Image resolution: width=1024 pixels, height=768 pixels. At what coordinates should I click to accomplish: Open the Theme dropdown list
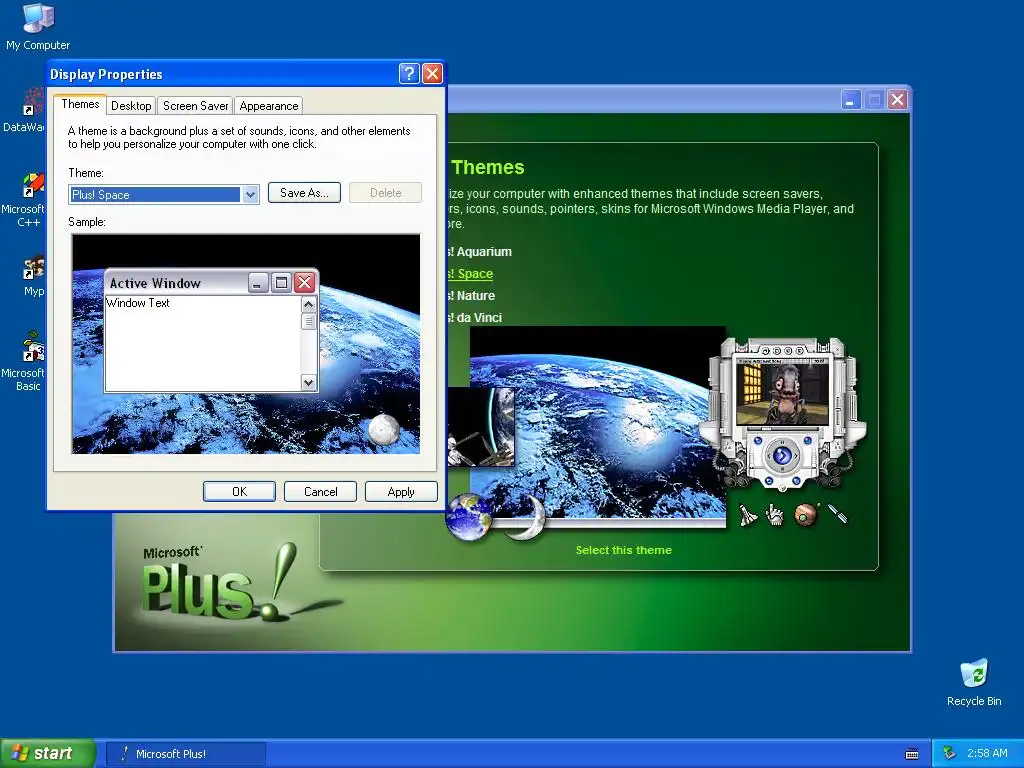(x=250, y=195)
